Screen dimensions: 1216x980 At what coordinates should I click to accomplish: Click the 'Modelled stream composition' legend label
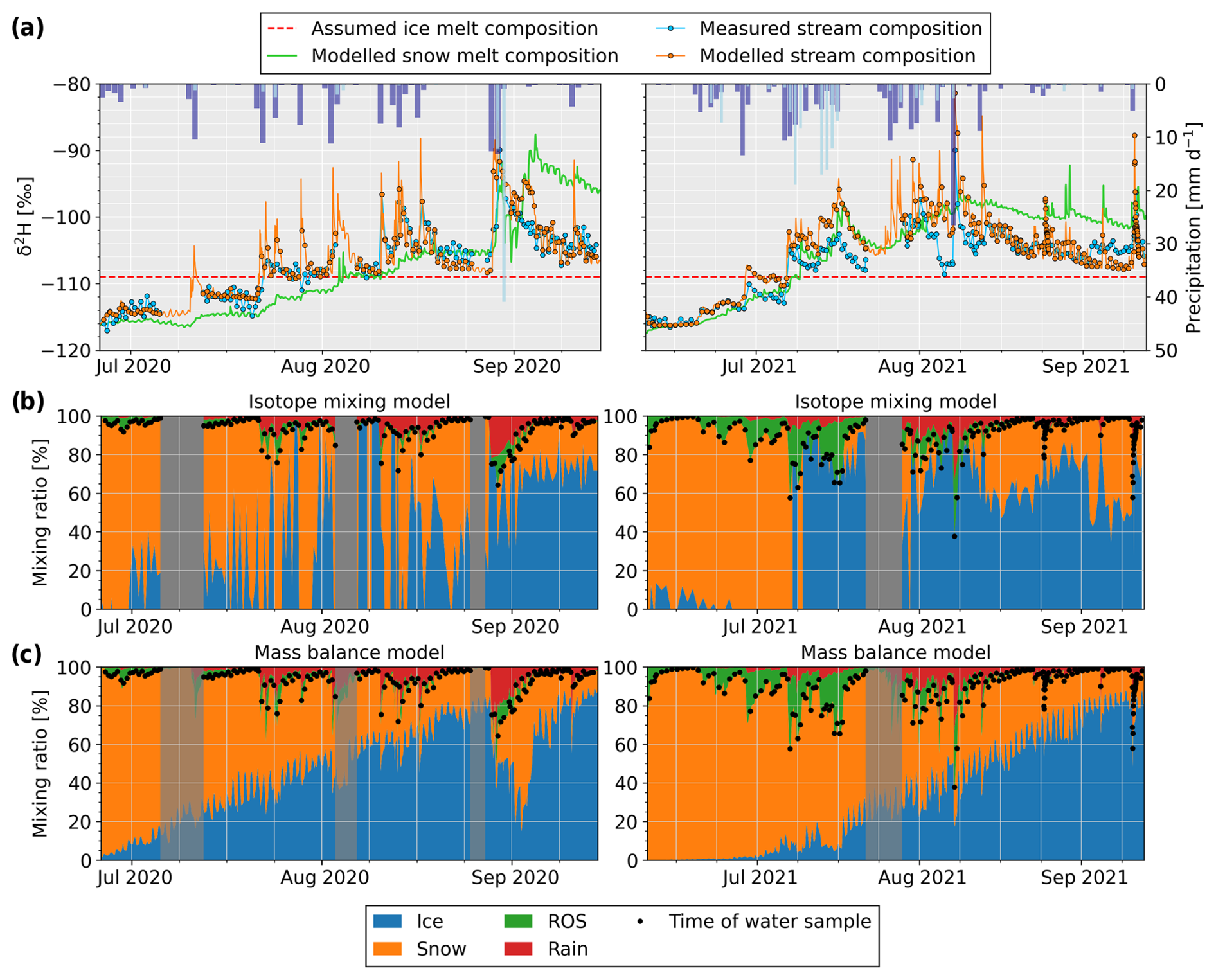tap(837, 56)
